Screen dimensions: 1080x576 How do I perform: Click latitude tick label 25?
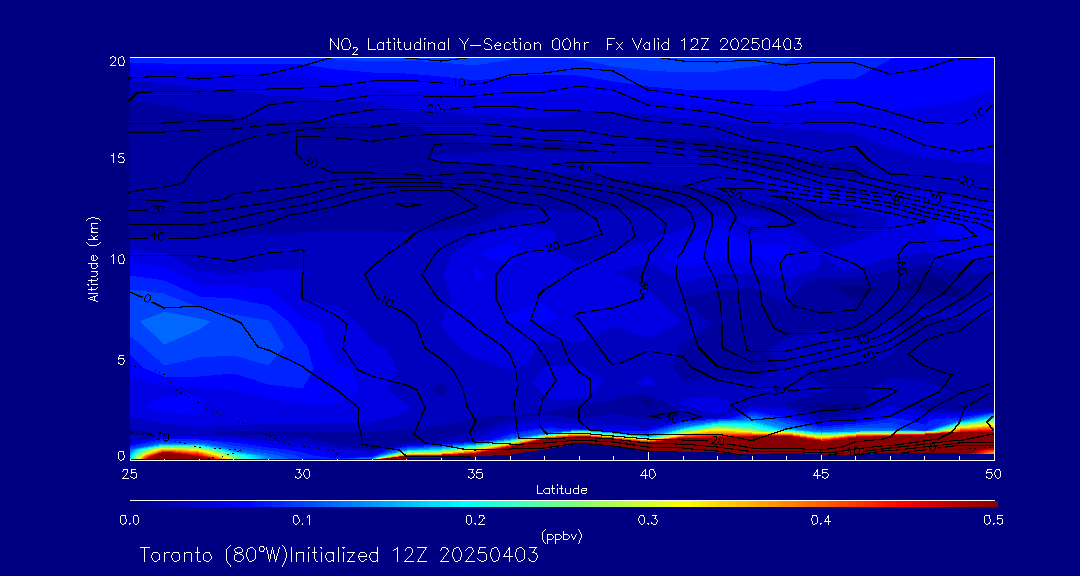click(129, 474)
